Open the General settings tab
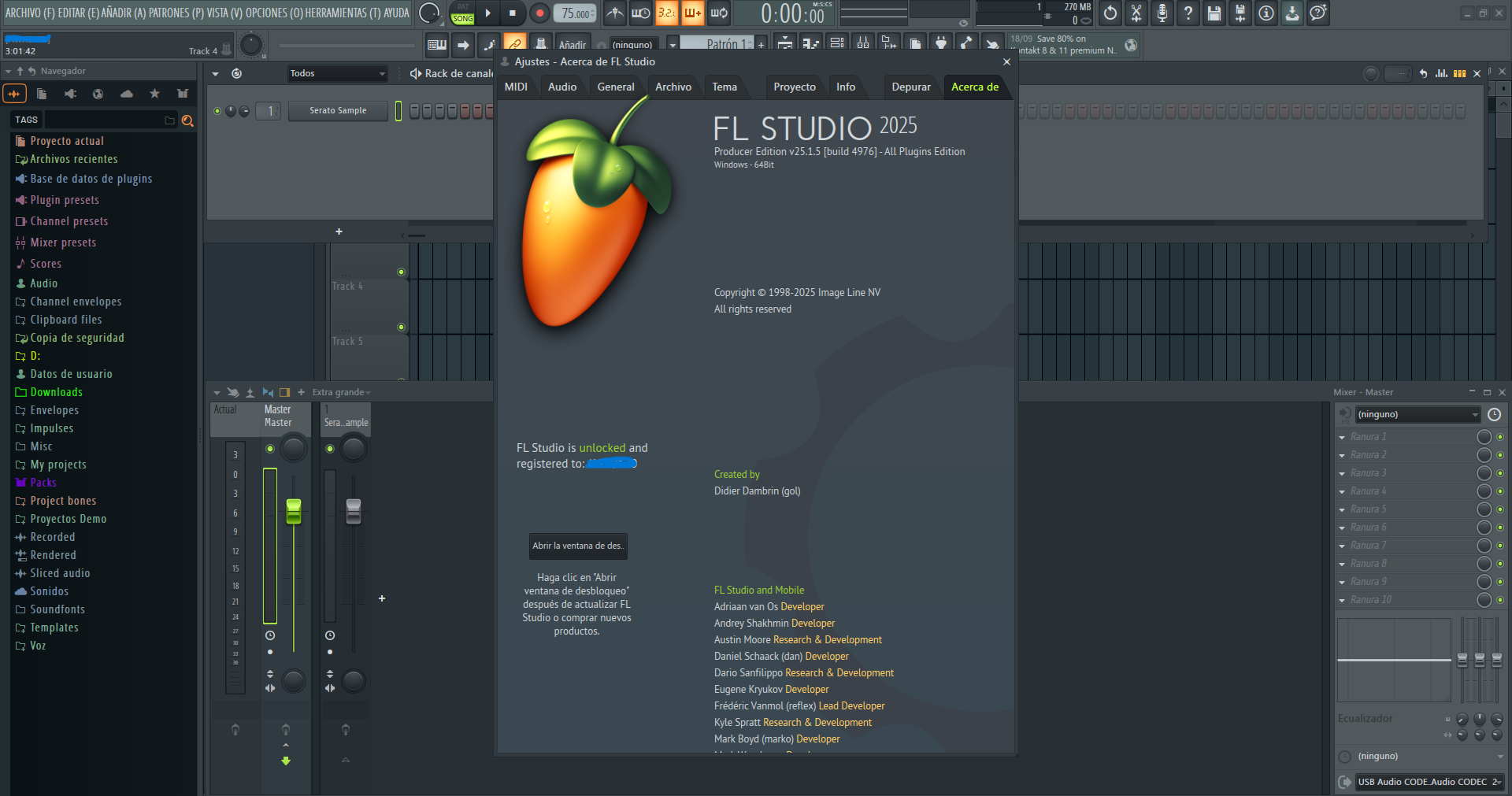 616,87
